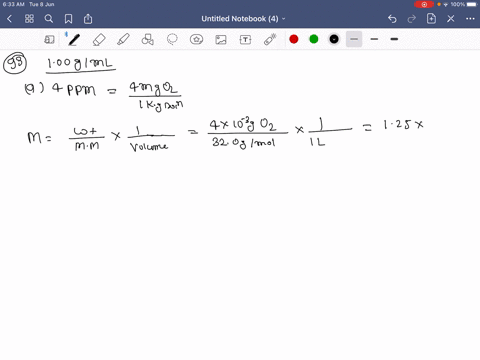480x360 pixels.
Task: Go back using the left chevron
Action: (9, 19)
